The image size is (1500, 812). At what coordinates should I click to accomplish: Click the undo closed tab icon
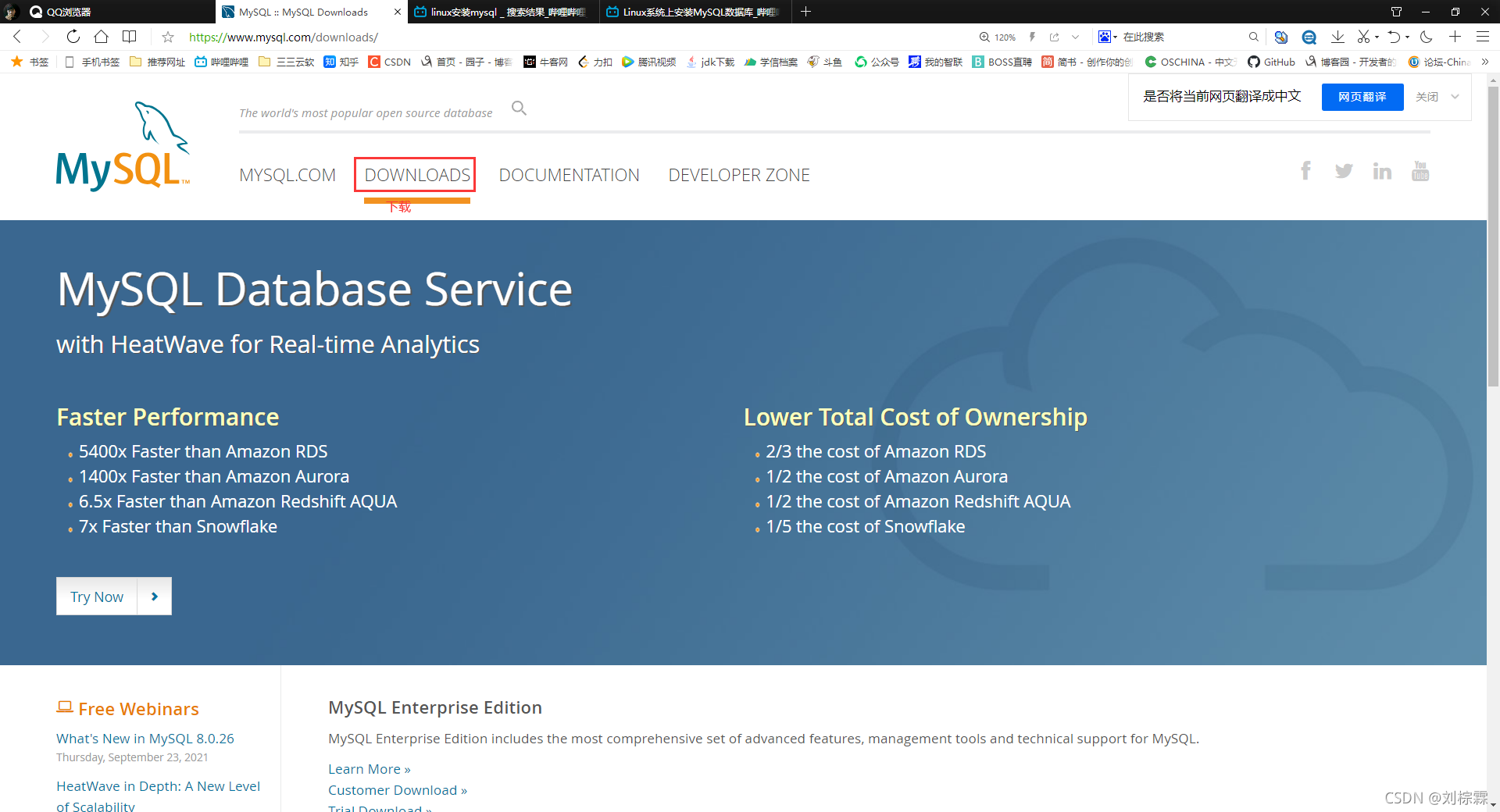1394,37
